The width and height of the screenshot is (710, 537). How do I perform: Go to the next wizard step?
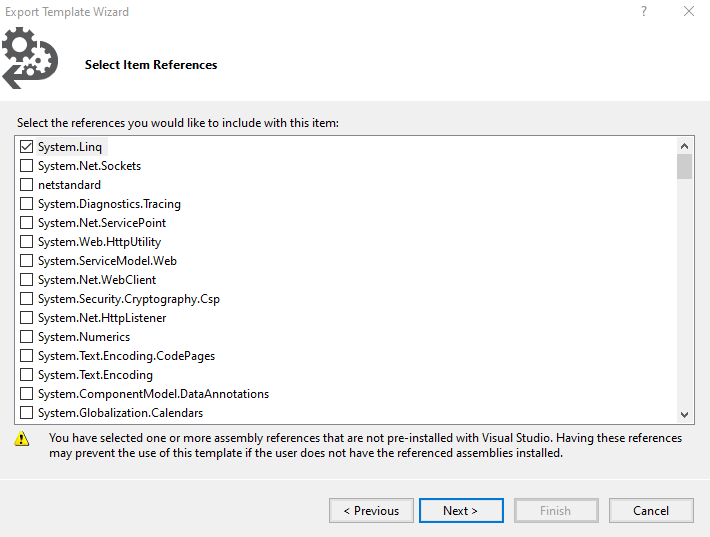tap(461, 511)
